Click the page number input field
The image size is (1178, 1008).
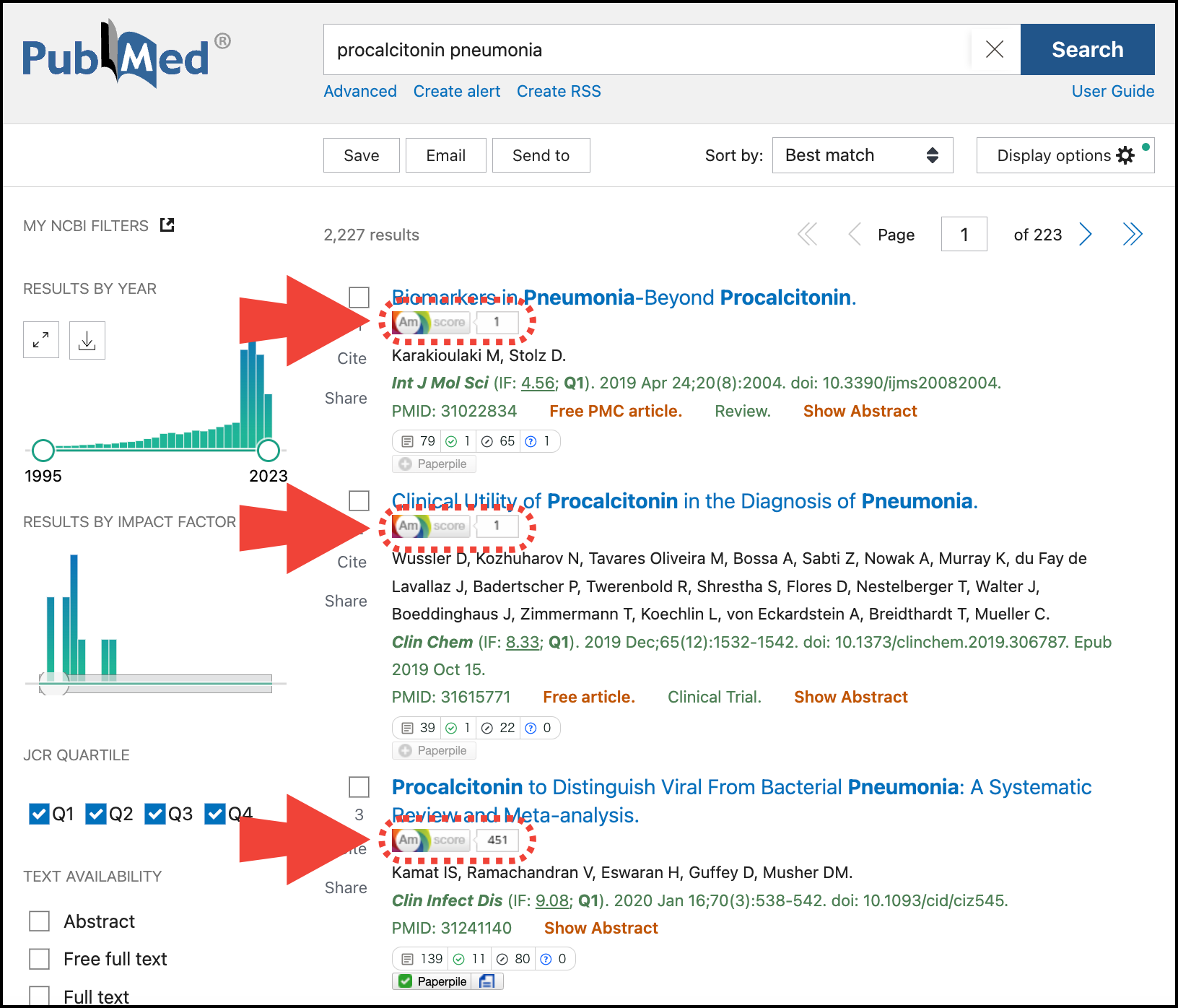point(964,234)
